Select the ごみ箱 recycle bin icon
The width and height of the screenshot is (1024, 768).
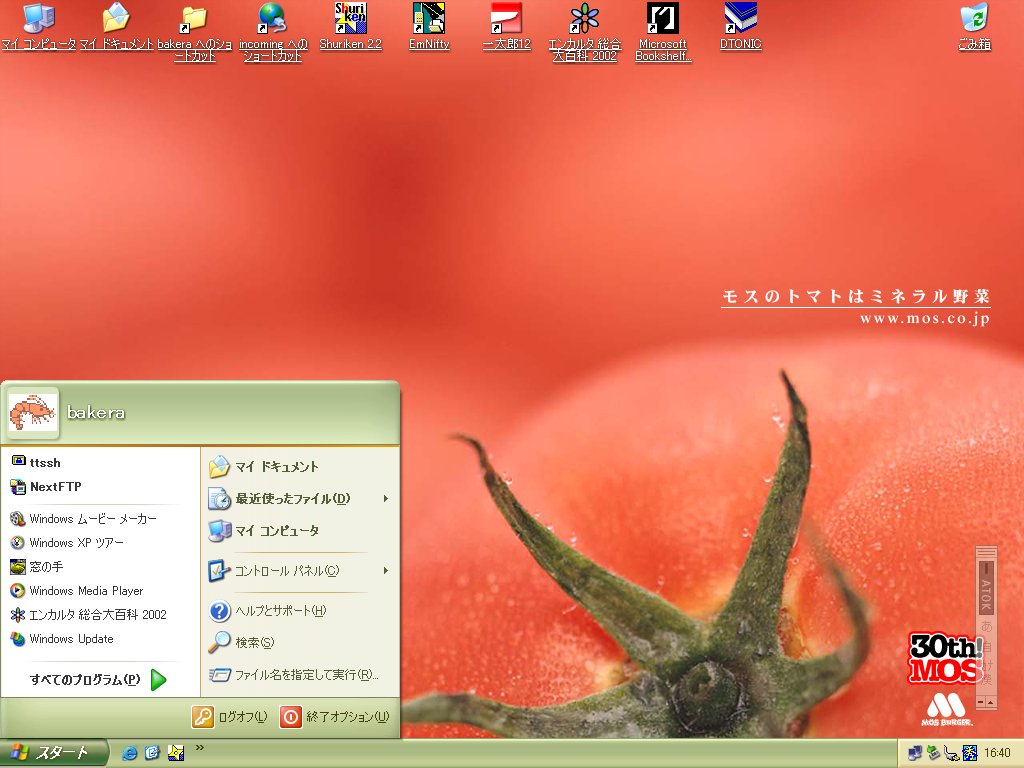pyautogui.click(x=974, y=18)
